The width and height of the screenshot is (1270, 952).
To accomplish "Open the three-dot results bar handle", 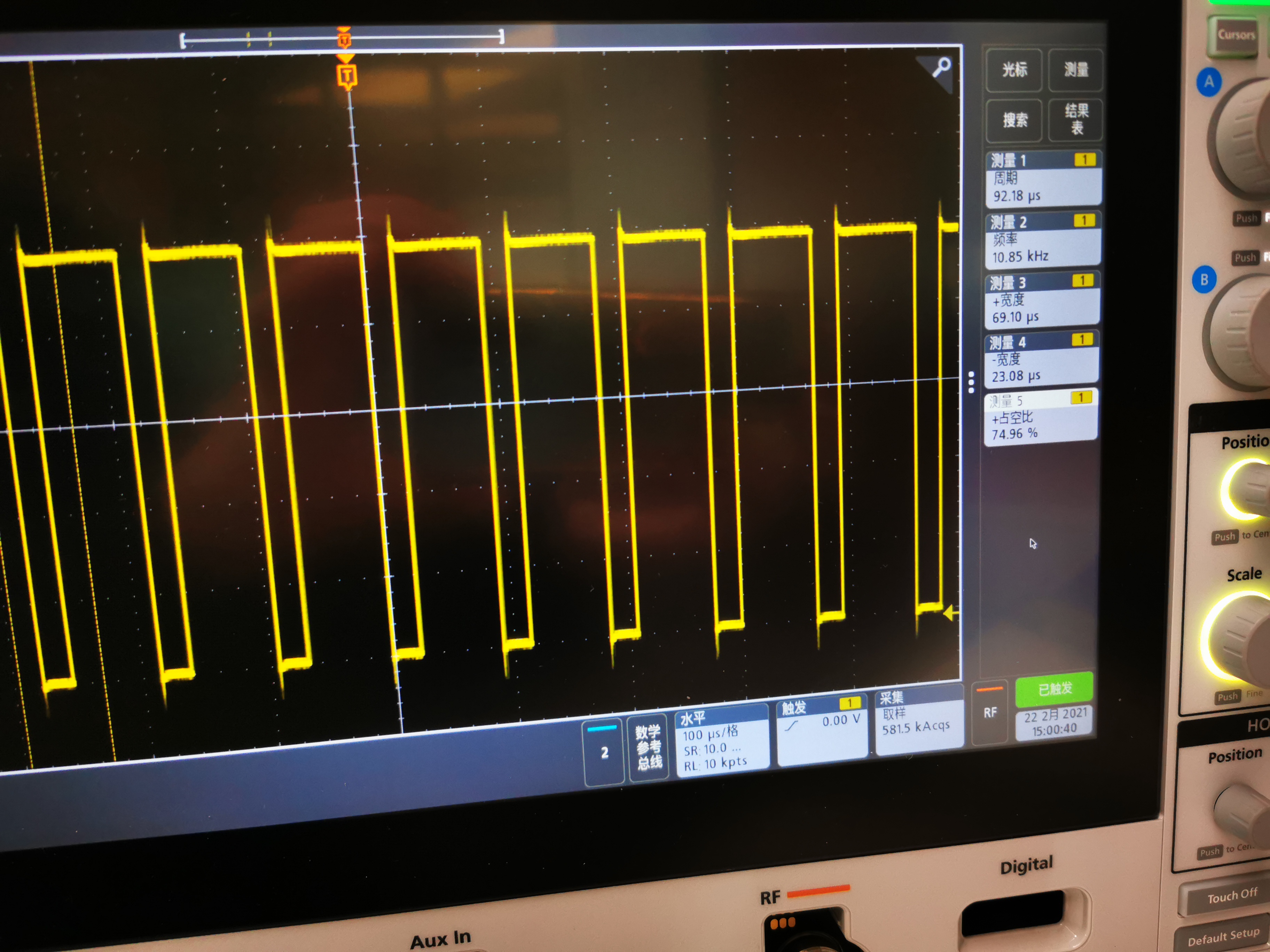I will 971,382.
